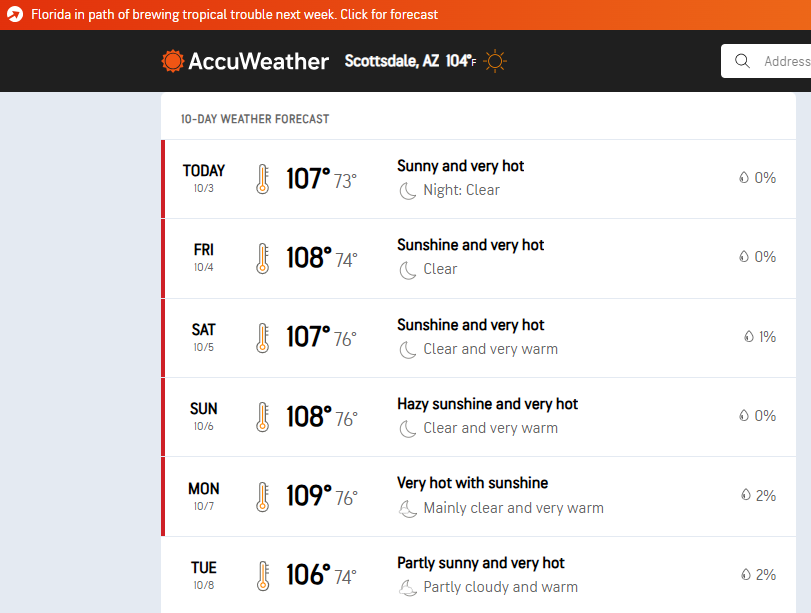
Task: Click Tuesday's partly cloudy night icon
Action: tap(408, 587)
